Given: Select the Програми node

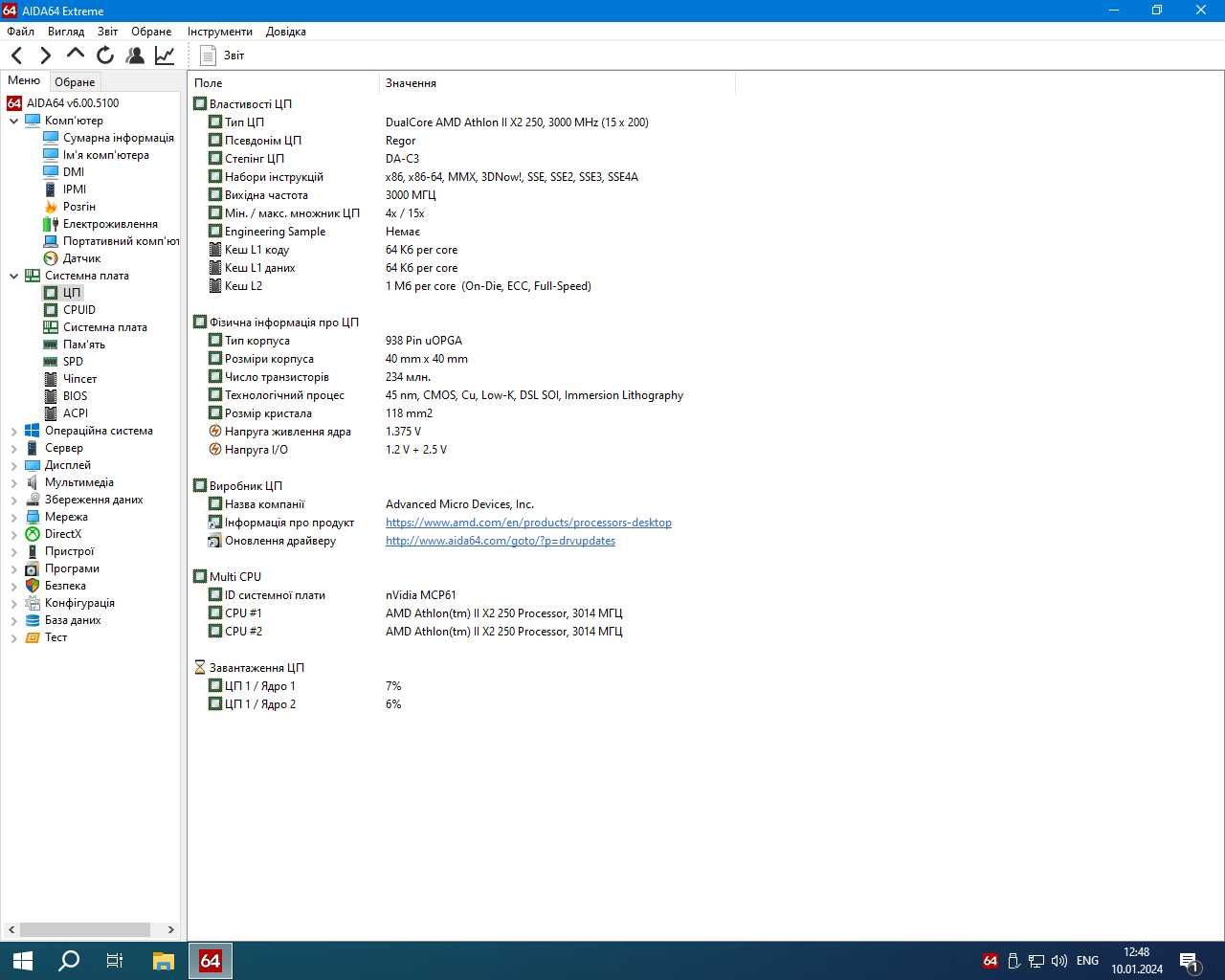Looking at the screenshot, I should coord(72,568).
